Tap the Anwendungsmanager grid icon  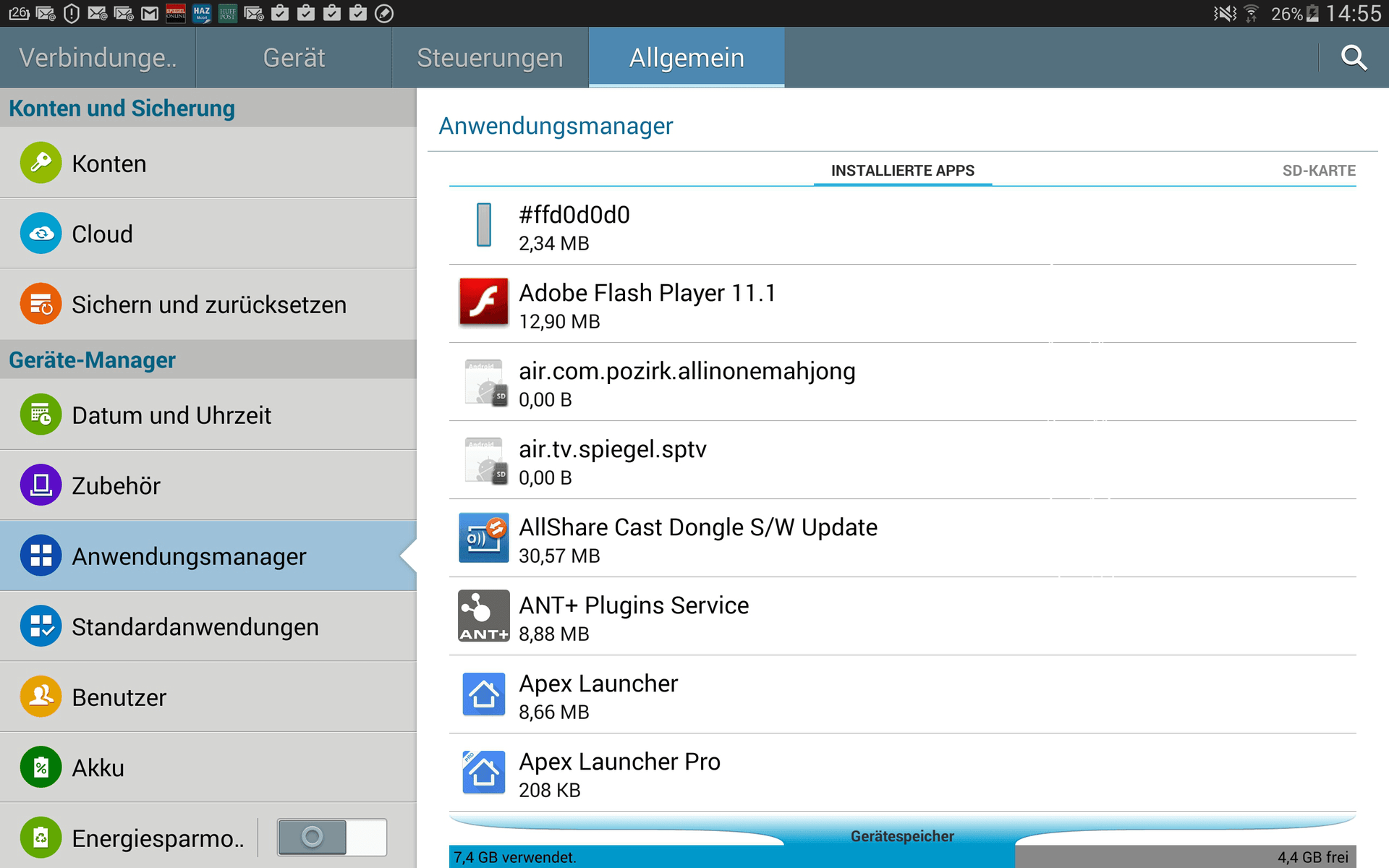[41, 556]
